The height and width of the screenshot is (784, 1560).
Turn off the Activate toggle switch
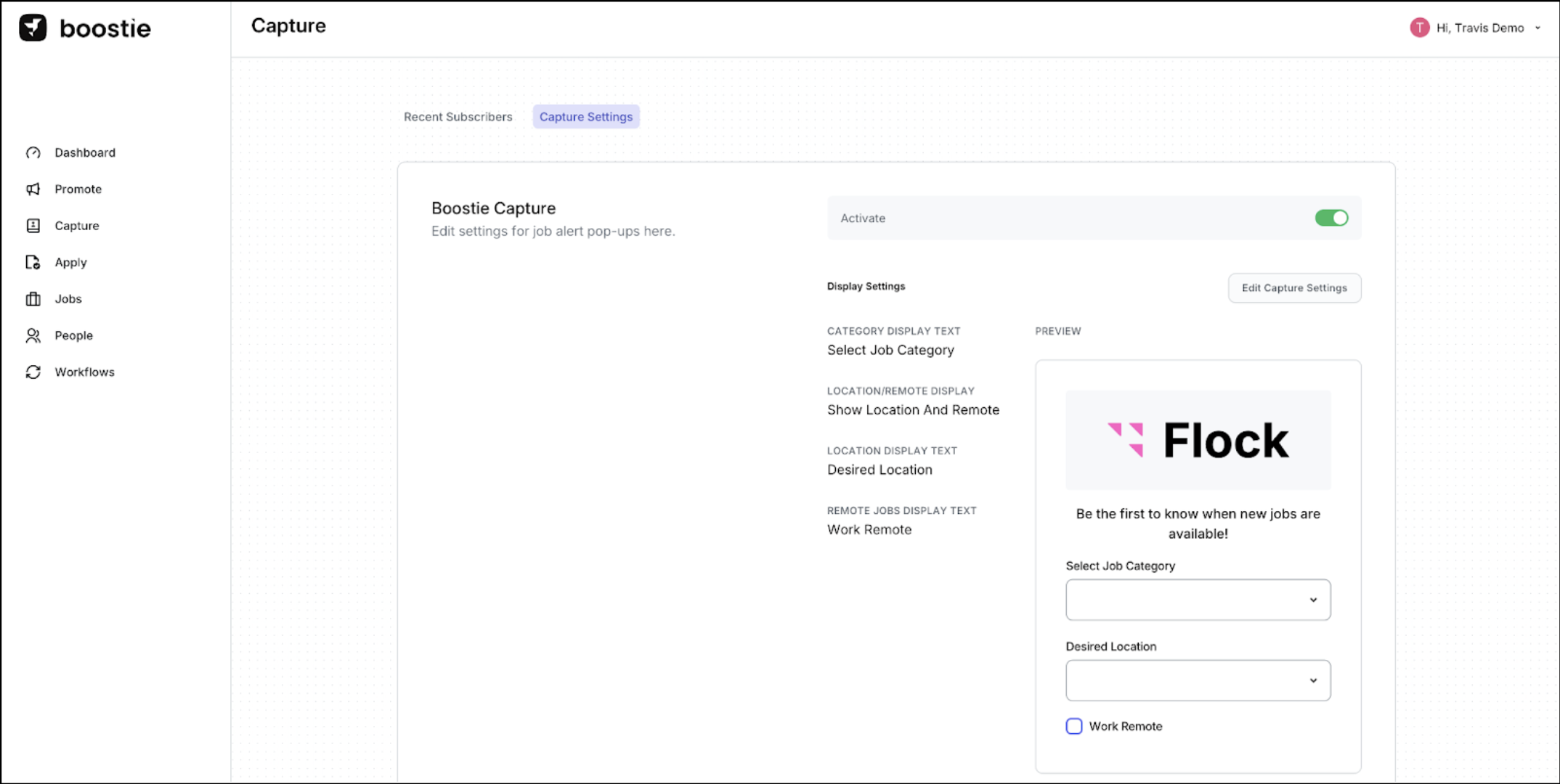point(1331,218)
